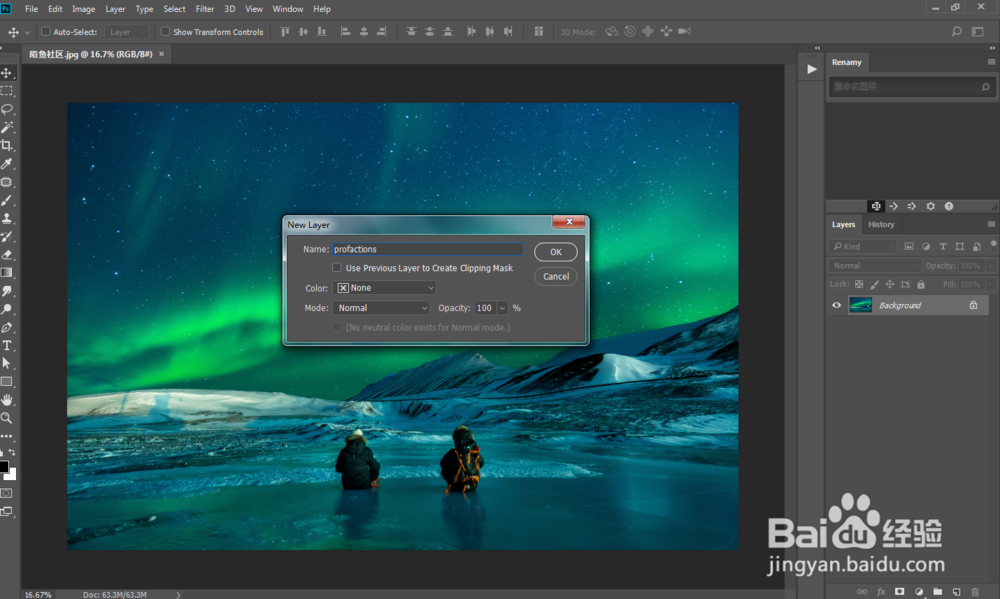Click the Name field containing profactions

(x=427, y=249)
